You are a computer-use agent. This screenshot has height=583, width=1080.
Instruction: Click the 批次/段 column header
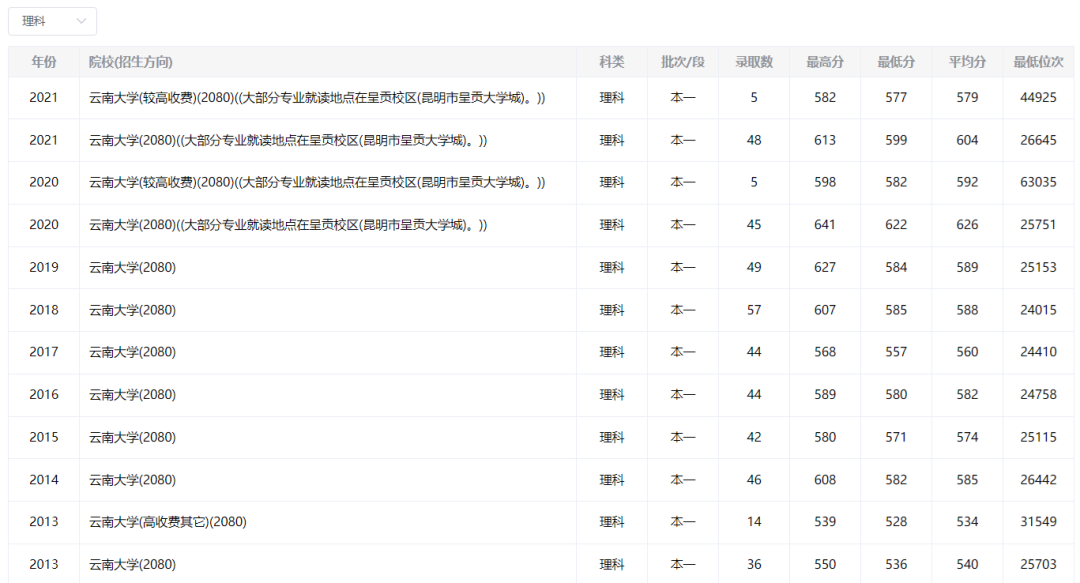click(x=682, y=62)
